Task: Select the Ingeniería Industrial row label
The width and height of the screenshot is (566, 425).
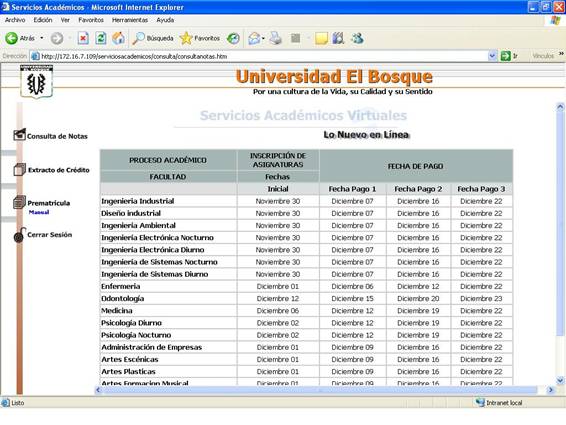Action: 138,201
